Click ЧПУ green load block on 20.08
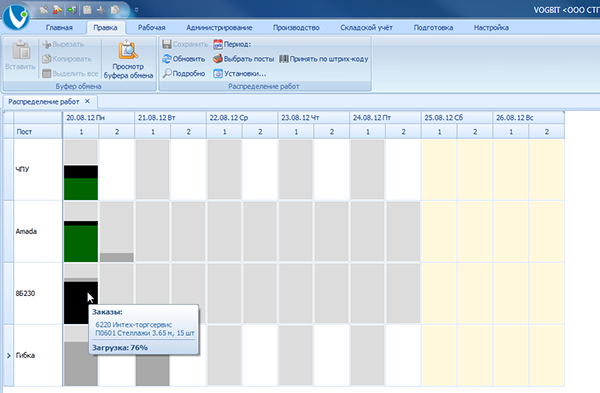 pyautogui.click(x=81, y=189)
